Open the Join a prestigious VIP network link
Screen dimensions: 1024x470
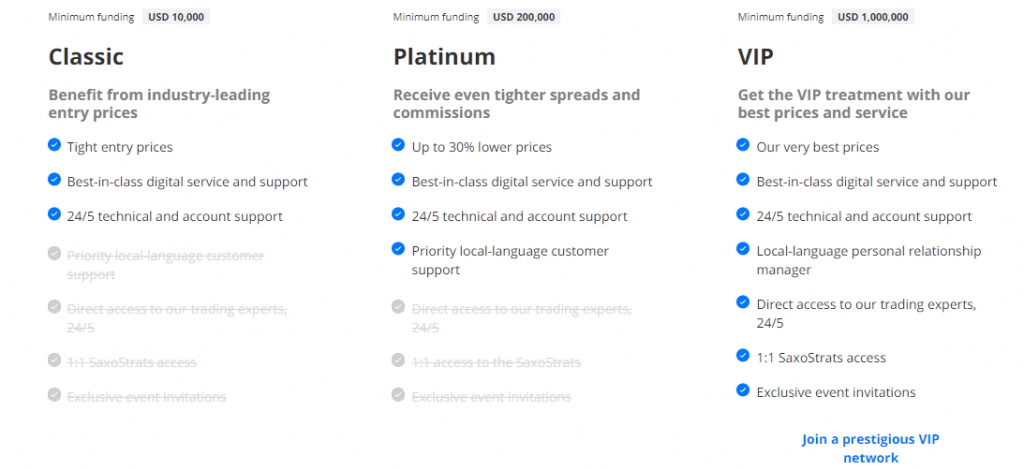click(870, 448)
